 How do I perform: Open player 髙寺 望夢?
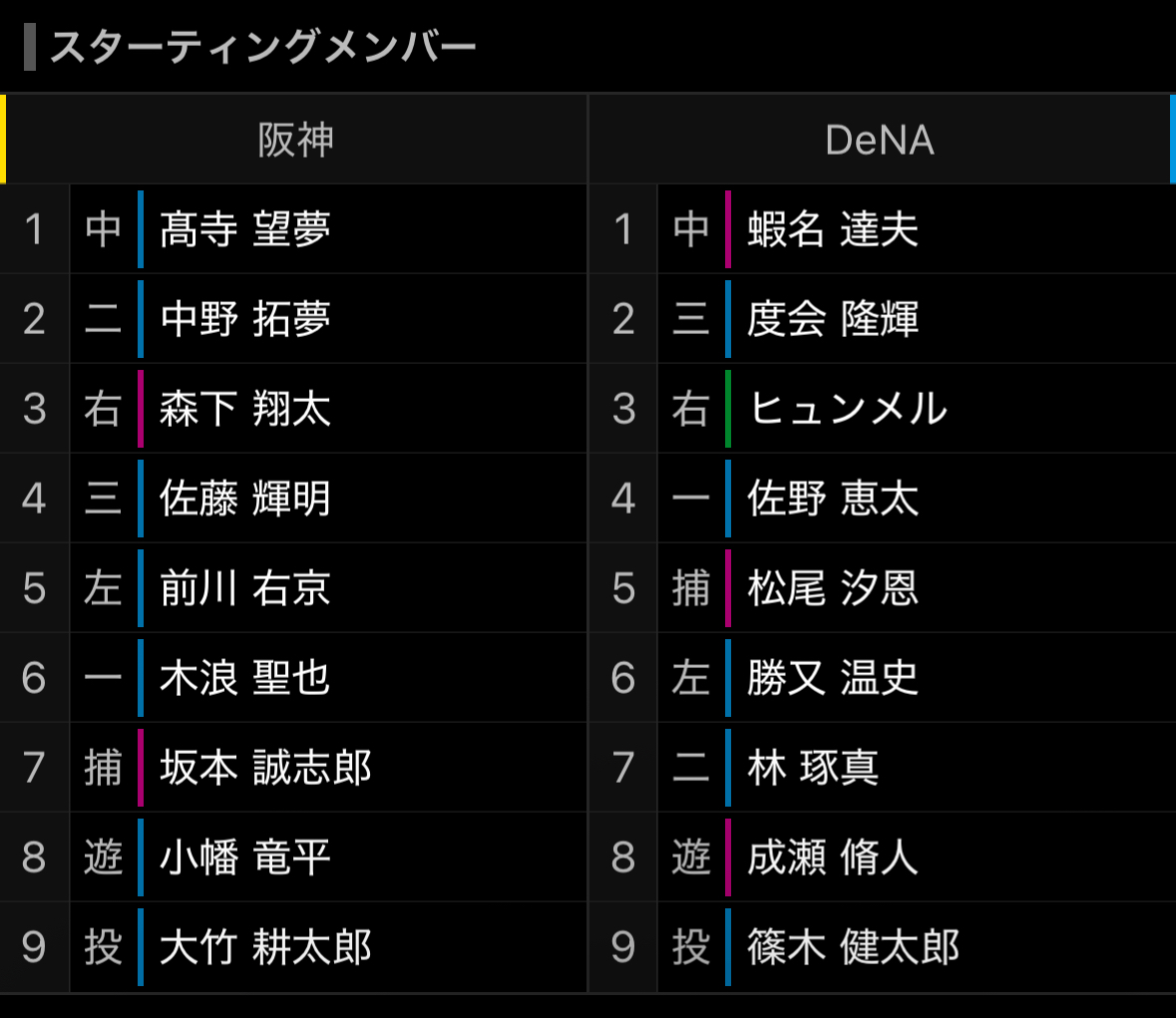(x=245, y=229)
